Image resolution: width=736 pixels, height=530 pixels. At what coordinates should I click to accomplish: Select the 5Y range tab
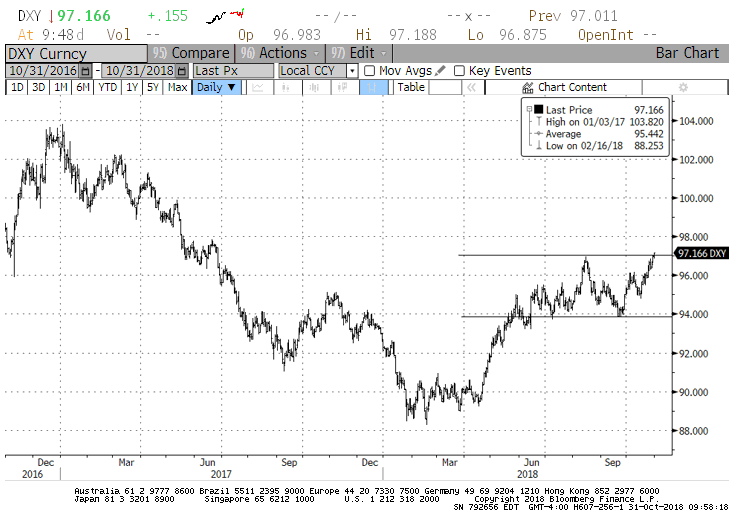click(x=153, y=87)
